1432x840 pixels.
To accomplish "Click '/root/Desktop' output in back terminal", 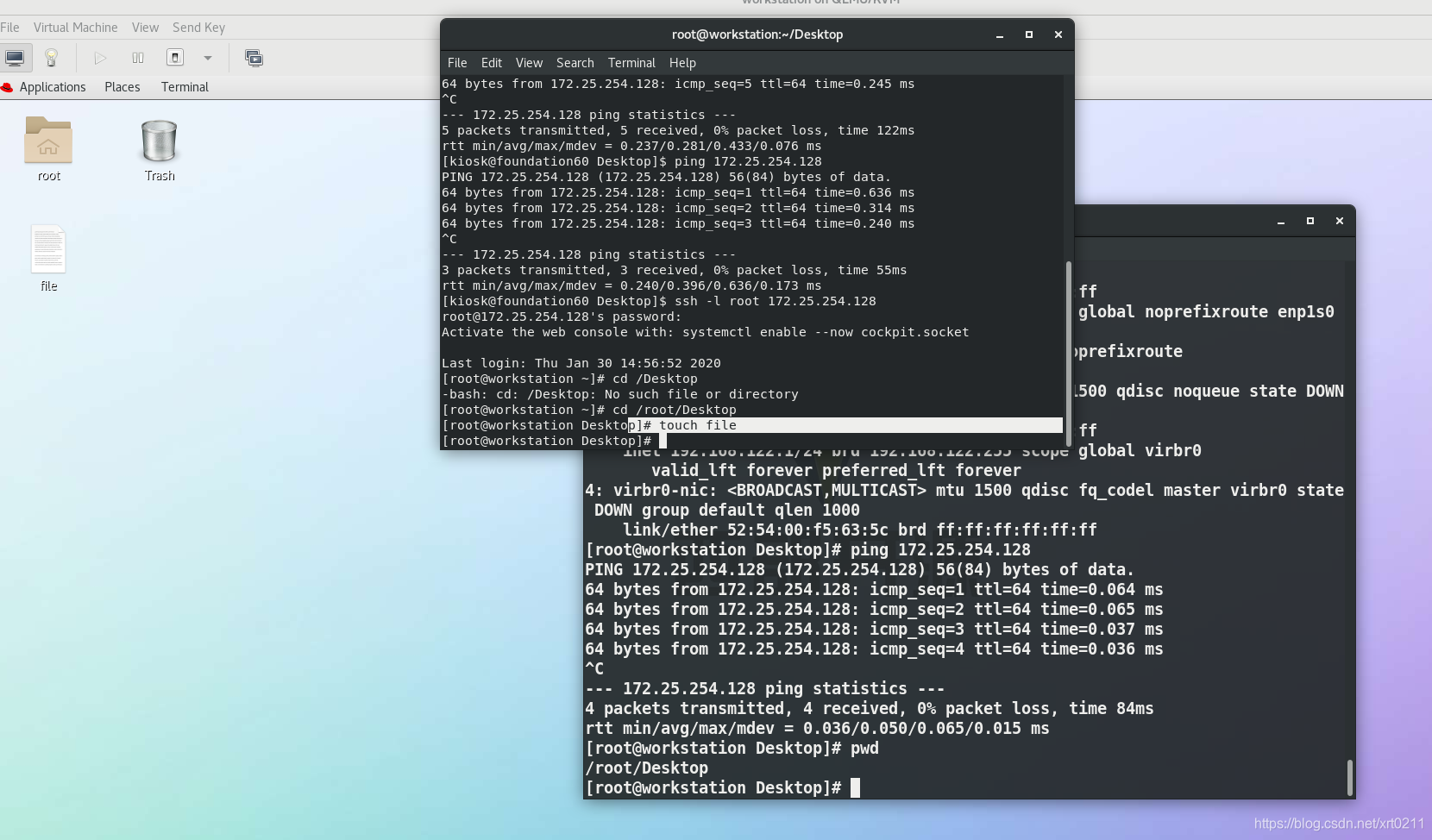I will pos(646,768).
